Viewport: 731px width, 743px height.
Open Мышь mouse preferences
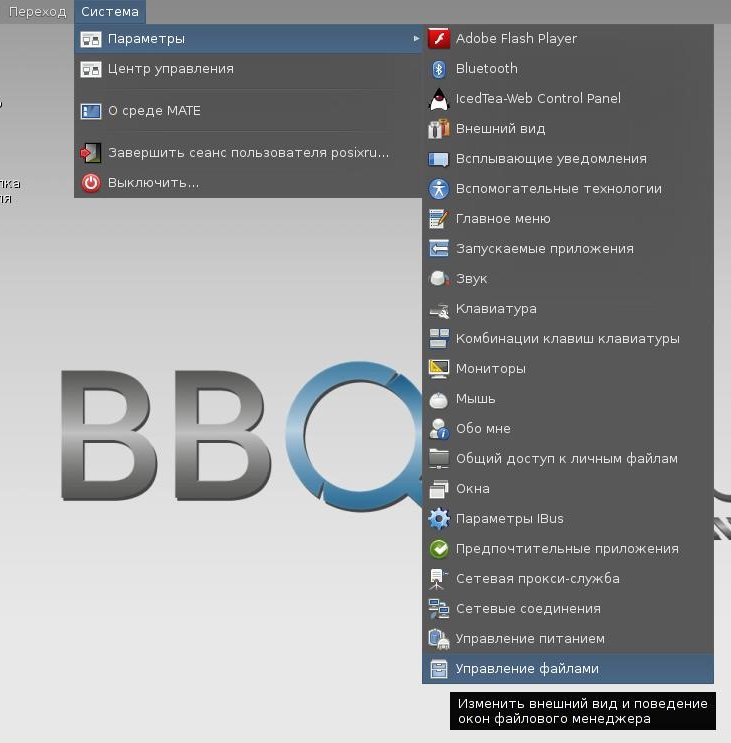click(568, 399)
